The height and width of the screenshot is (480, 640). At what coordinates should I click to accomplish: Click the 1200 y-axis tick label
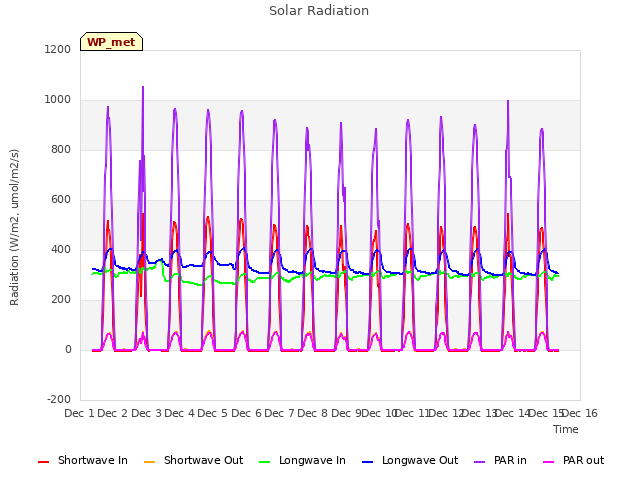click(x=58, y=49)
